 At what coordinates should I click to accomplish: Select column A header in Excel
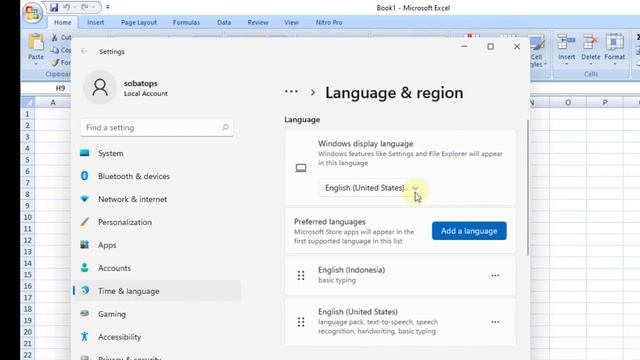coord(53,102)
